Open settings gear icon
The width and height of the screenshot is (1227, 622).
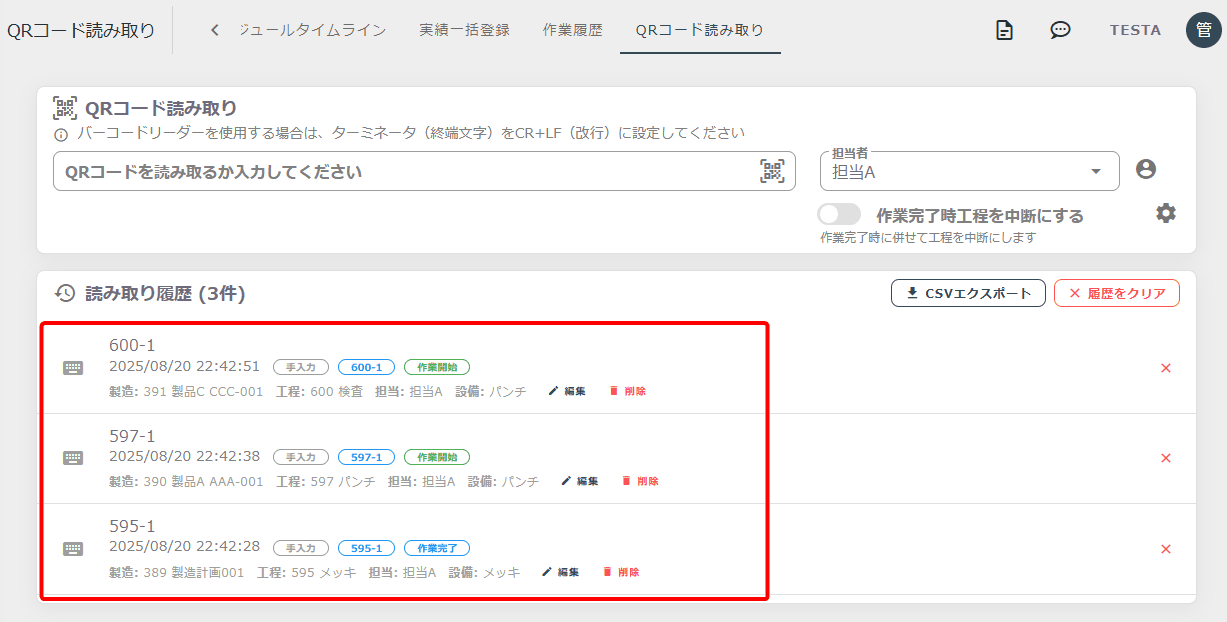coord(1166,213)
